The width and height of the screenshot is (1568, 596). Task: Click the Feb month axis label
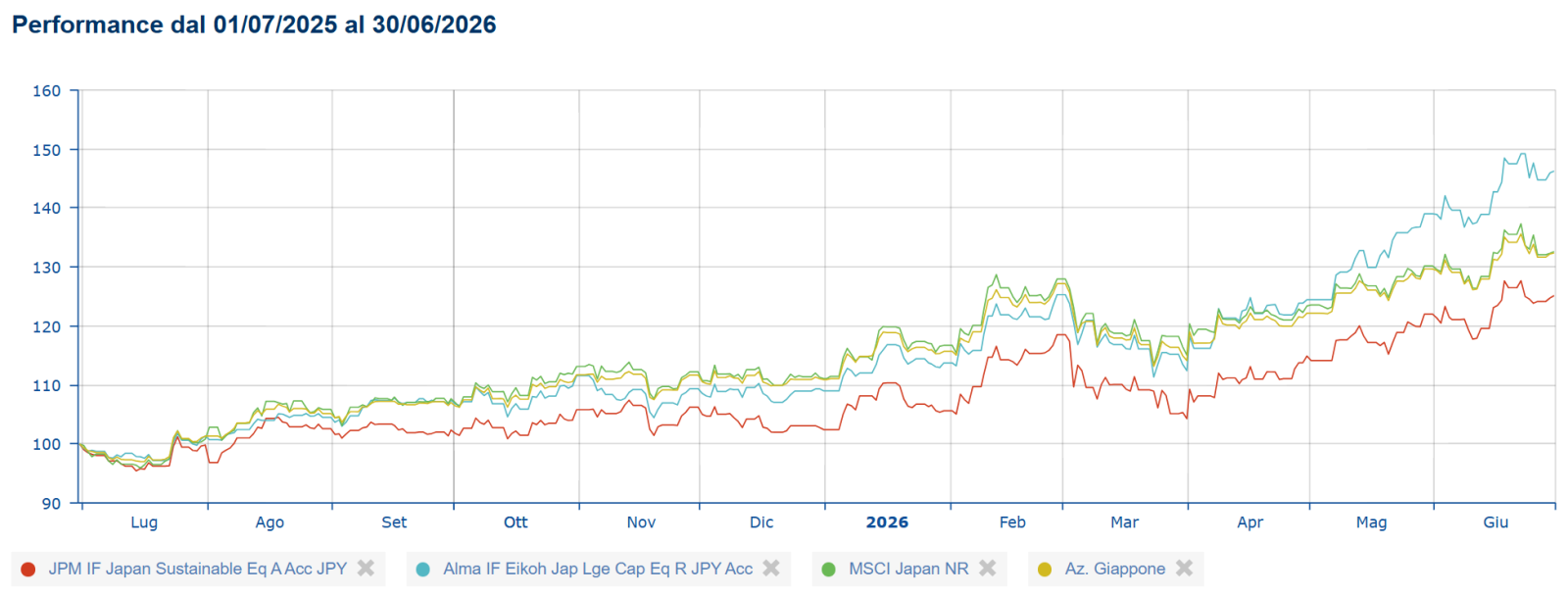click(x=1012, y=522)
